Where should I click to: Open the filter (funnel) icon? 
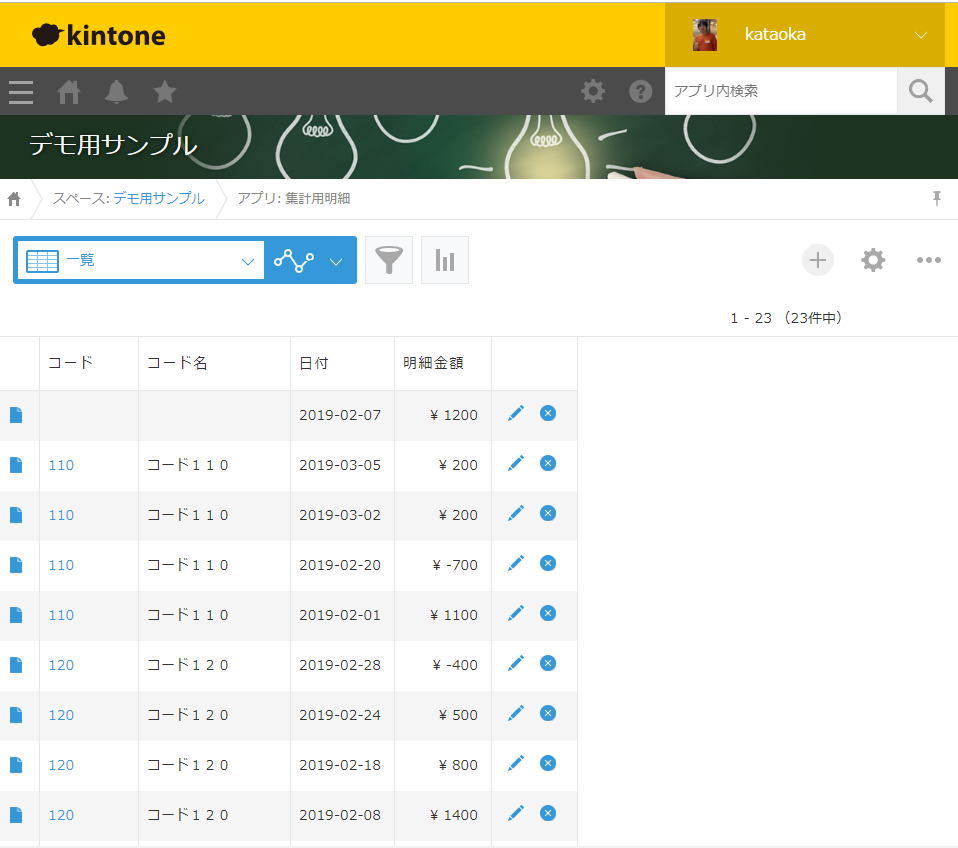point(389,259)
